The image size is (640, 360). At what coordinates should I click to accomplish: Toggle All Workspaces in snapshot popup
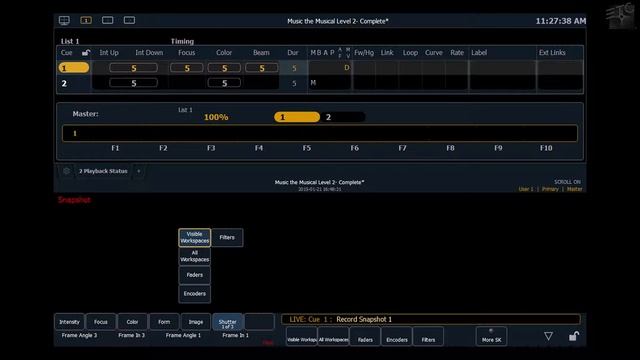tap(195, 256)
